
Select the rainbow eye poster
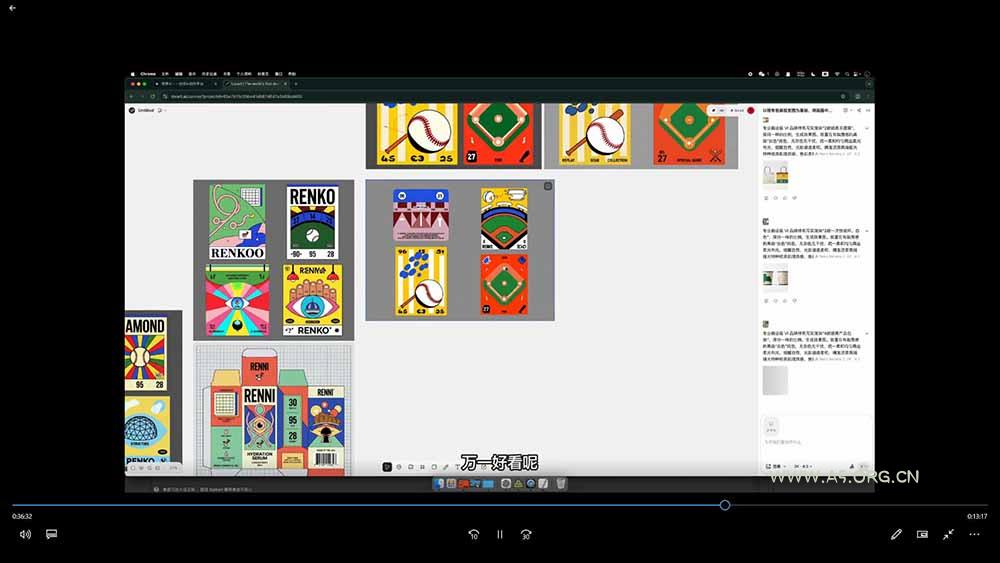tap(237, 300)
